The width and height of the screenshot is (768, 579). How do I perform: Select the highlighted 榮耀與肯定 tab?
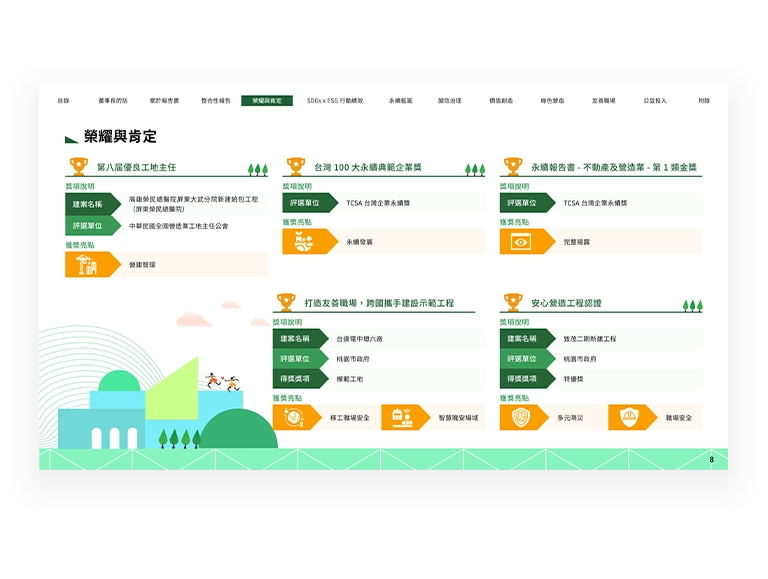pos(267,100)
